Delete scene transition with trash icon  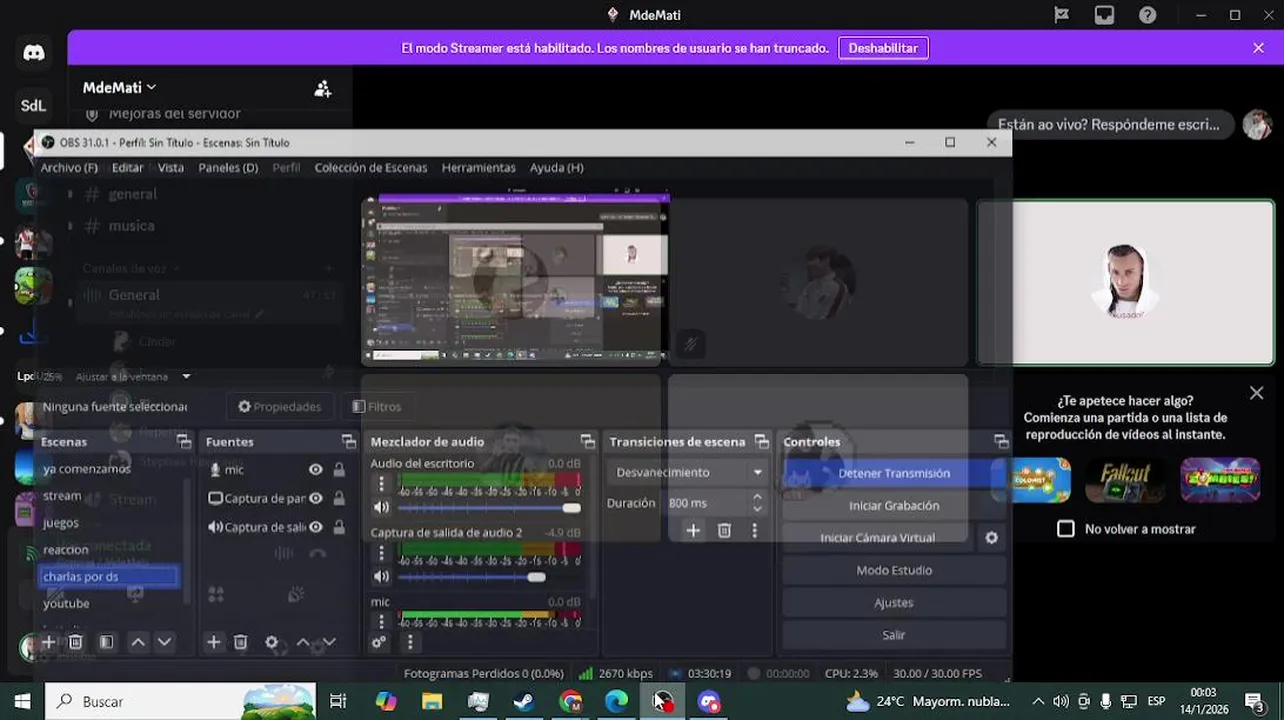724,530
